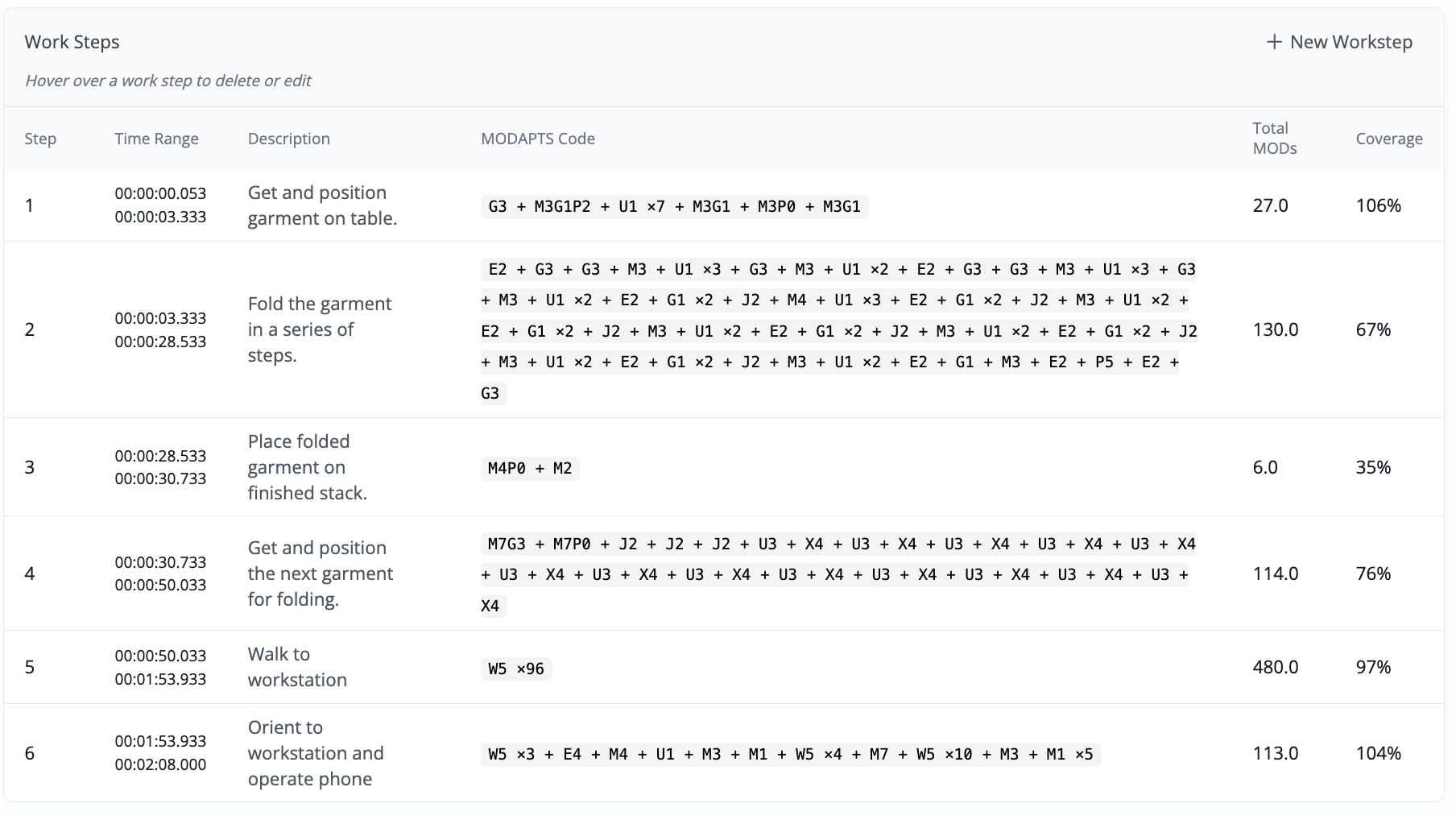This screenshot has height=820, width=1456.
Task: Select step 1 row number
Action: 30,205
